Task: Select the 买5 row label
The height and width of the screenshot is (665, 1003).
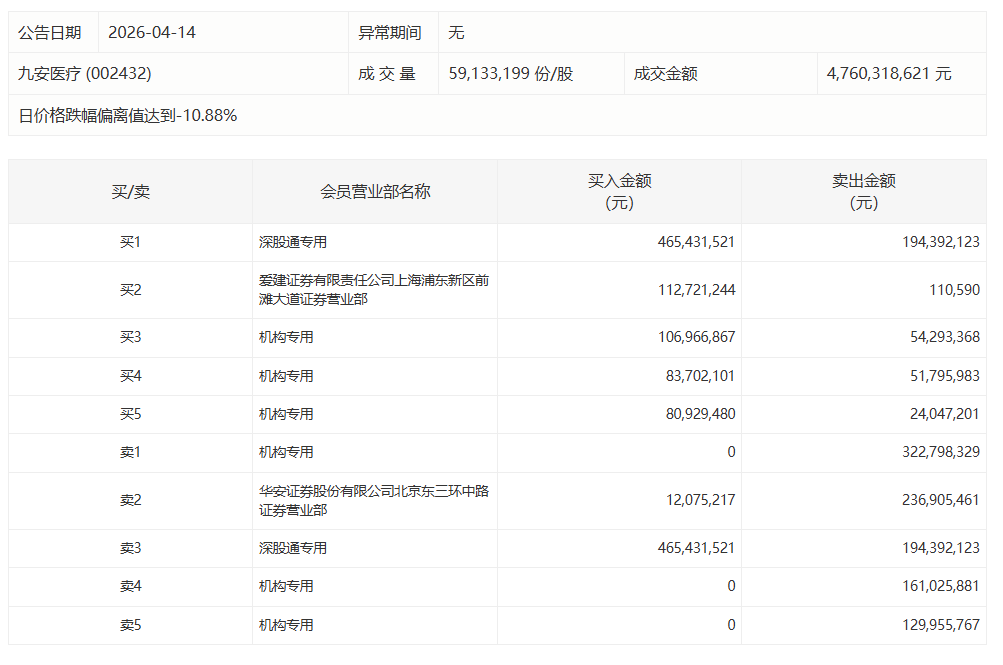Action: [130, 414]
